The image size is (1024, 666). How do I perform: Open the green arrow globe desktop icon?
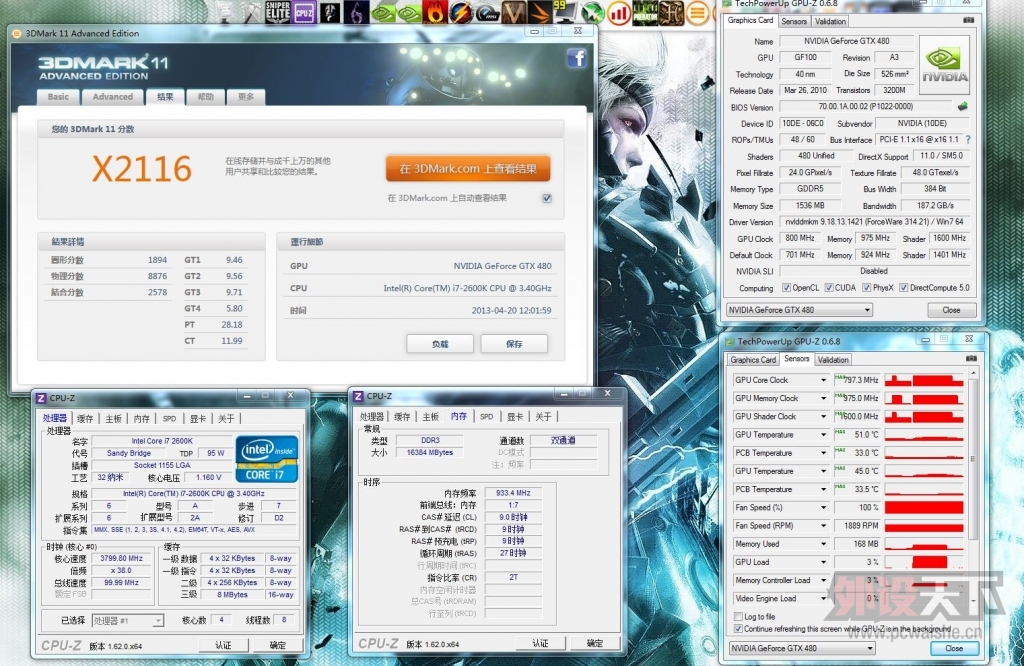(592, 12)
